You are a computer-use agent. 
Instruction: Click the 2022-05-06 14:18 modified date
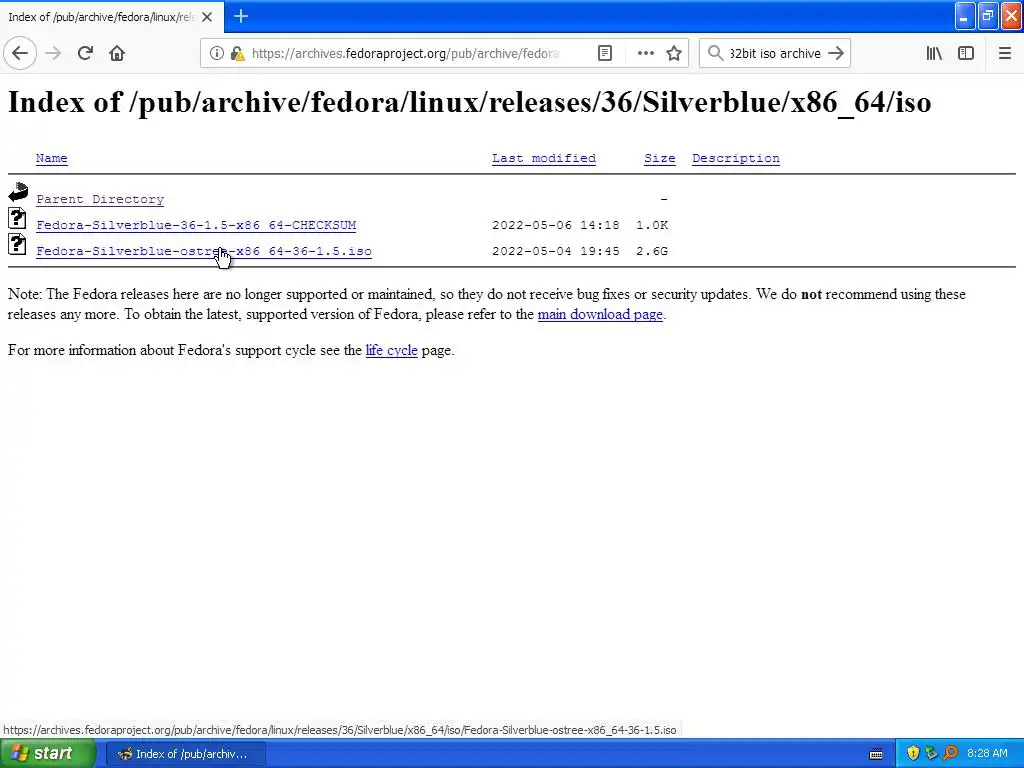pos(556,225)
